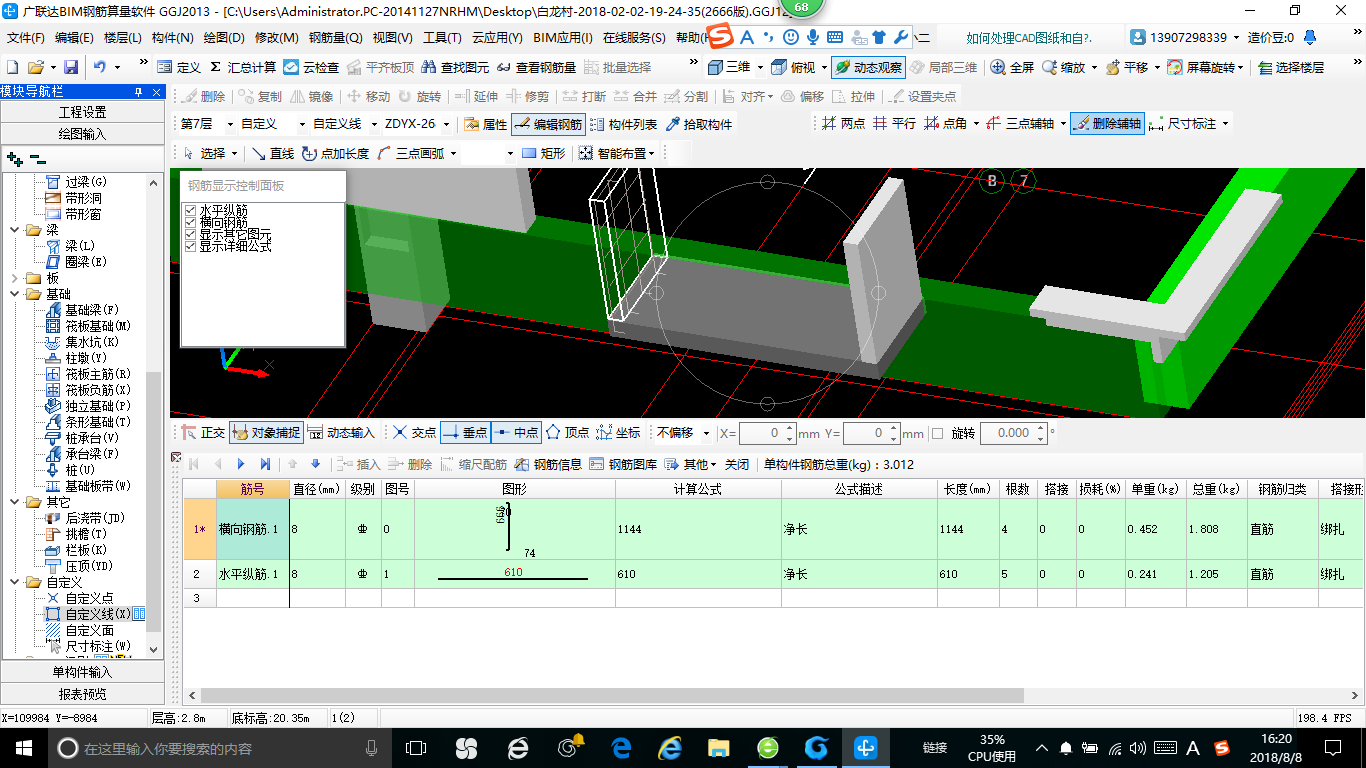Image resolution: width=1366 pixels, height=768 pixels.
Task: Open 工具(T) menu
Action: tap(442, 38)
